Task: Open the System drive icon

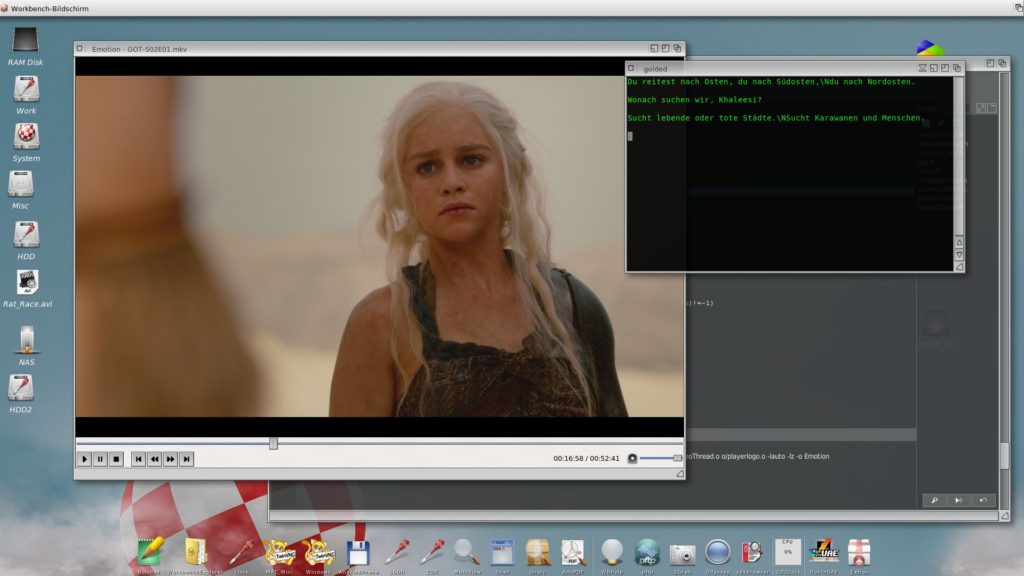Action: pyautogui.click(x=26, y=135)
